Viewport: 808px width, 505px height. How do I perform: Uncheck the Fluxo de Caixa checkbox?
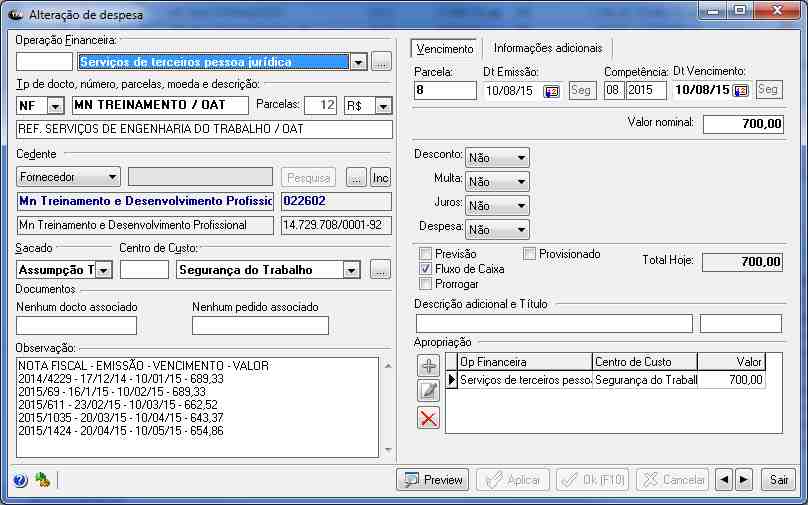pos(426,269)
